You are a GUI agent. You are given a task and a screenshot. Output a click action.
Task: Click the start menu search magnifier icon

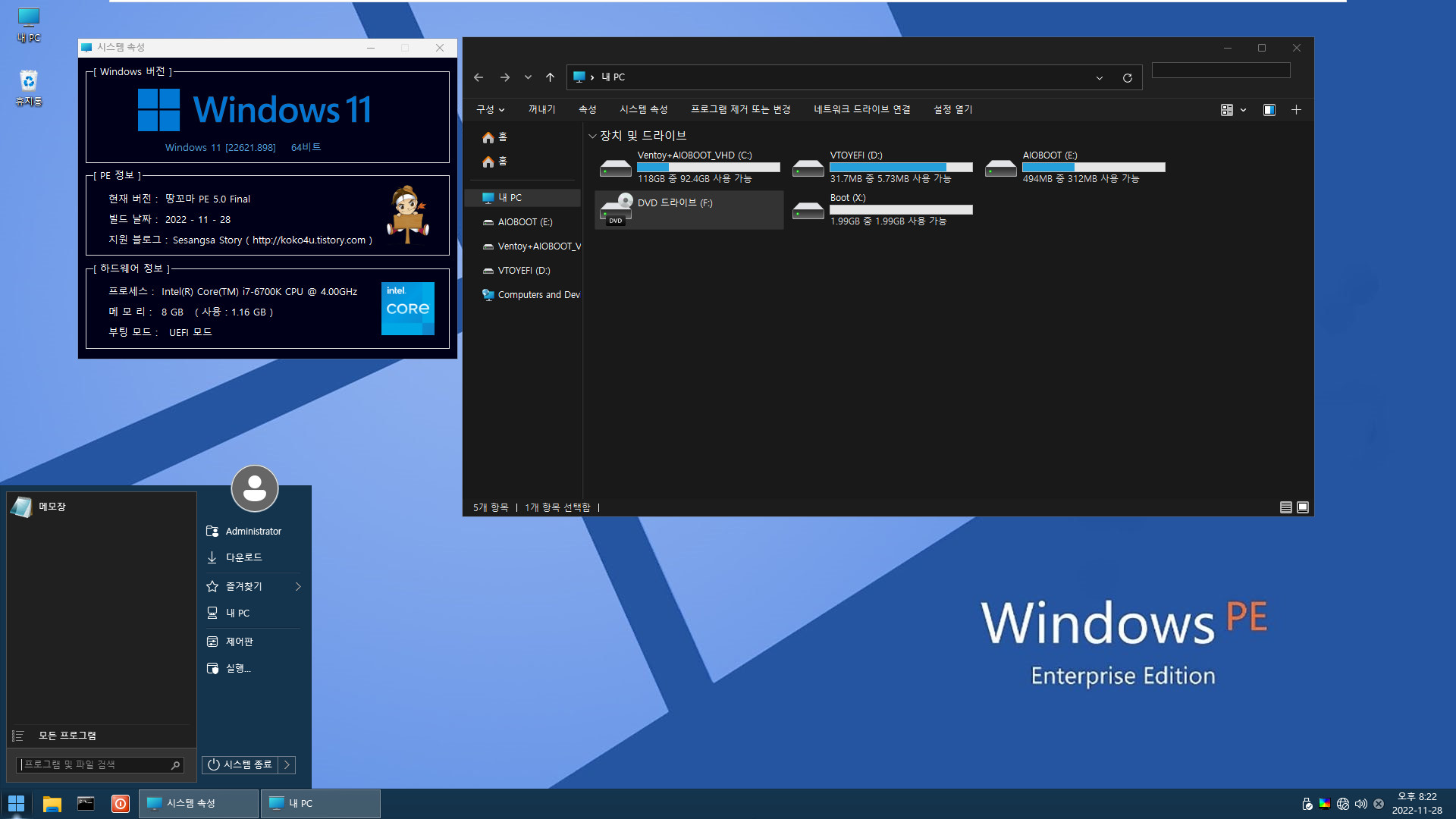point(175,765)
